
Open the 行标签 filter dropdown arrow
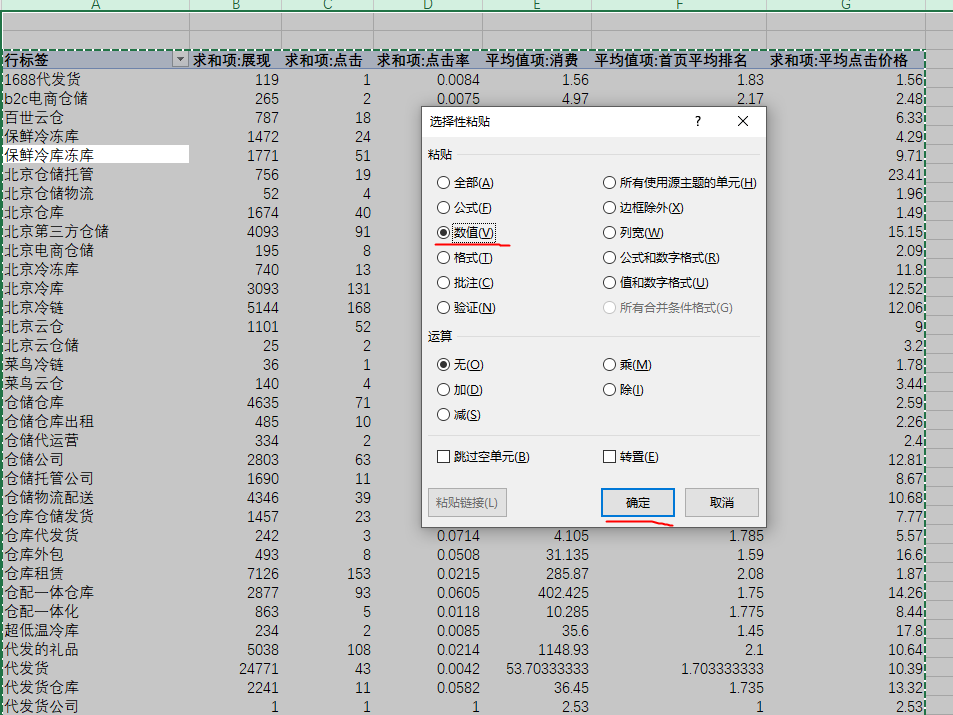point(180,60)
